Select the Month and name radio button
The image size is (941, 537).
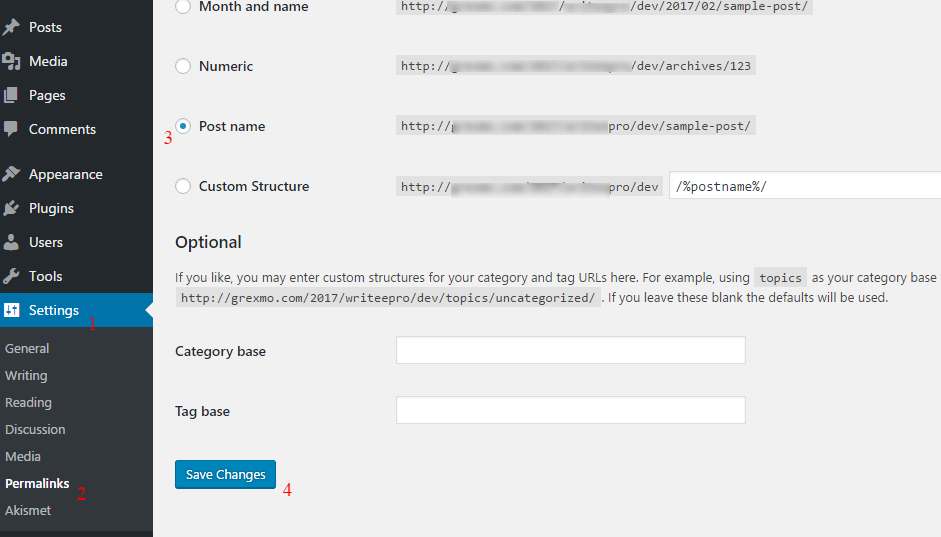click(x=183, y=7)
